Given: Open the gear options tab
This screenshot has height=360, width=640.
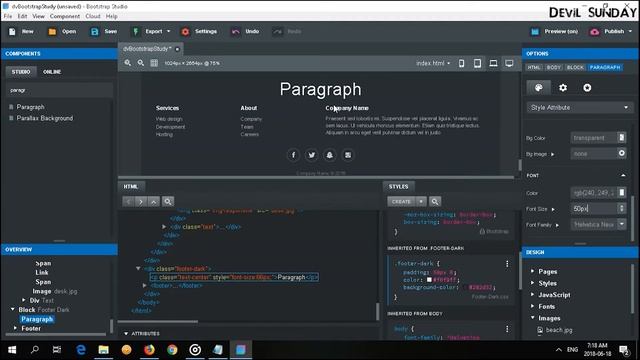Looking at the screenshot, I should tap(563, 87).
